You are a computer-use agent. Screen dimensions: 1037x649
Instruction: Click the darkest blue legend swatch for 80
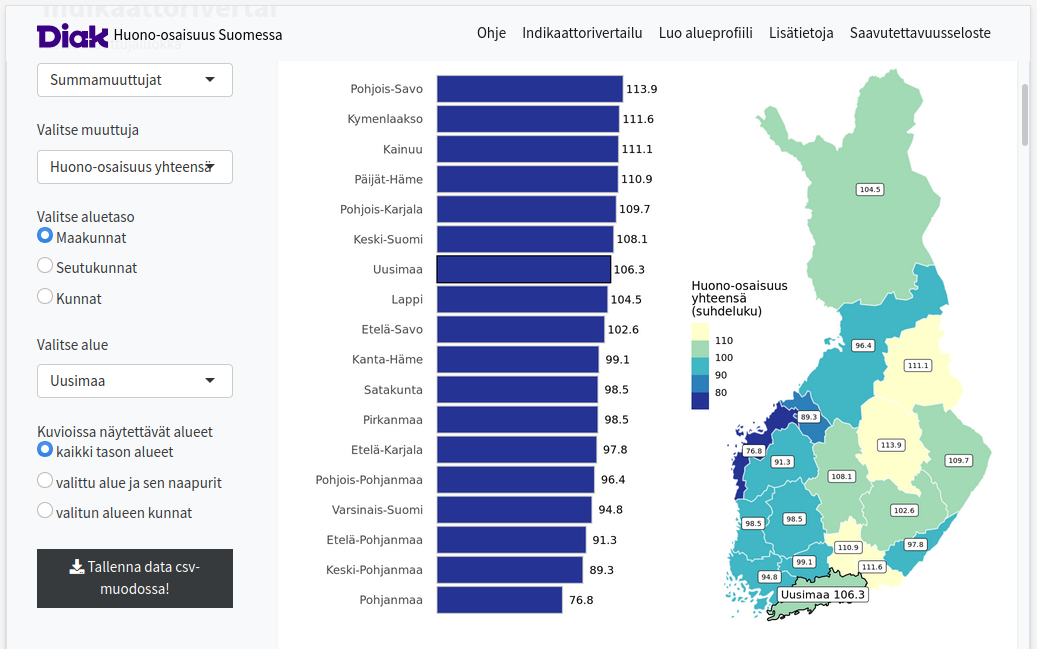coord(700,400)
